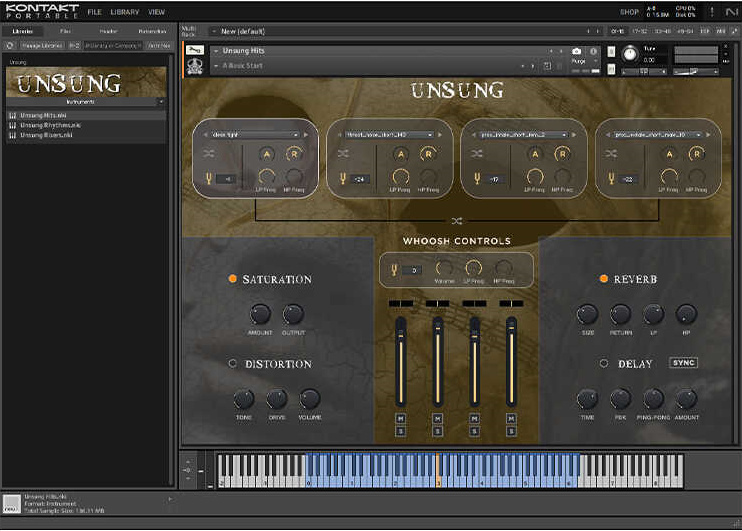Open the instrument info icon
742x531 pixels.
[x=593, y=51]
